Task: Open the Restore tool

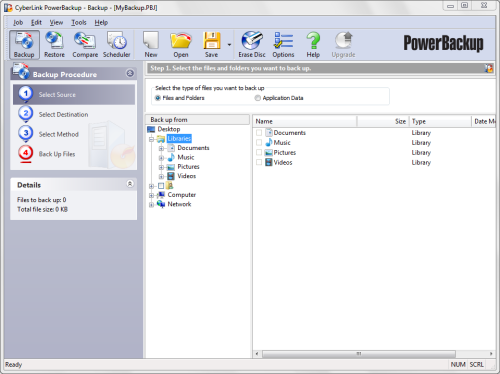Action: 54,45
